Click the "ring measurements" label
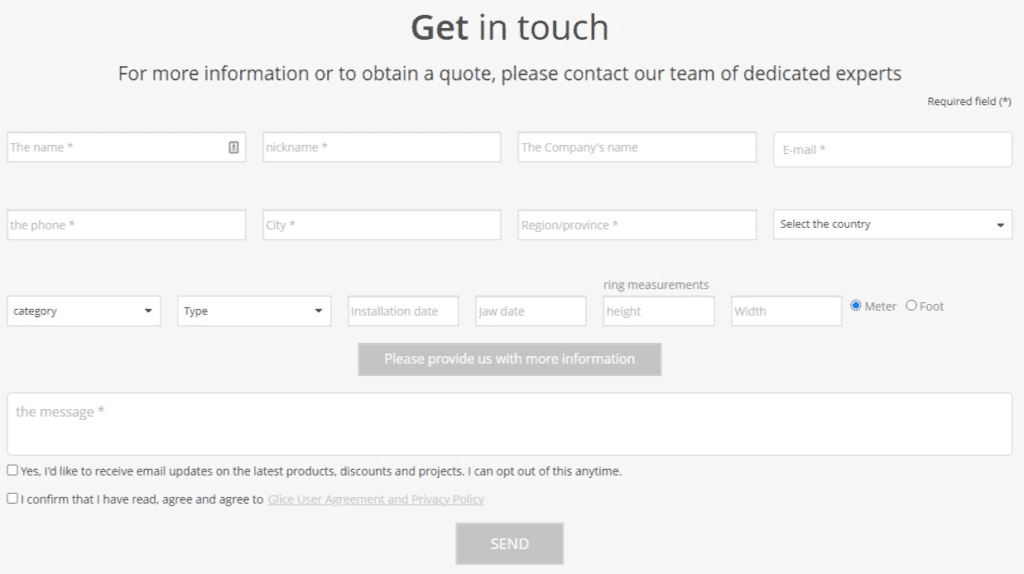The width and height of the screenshot is (1024, 574). pos(656,285)
